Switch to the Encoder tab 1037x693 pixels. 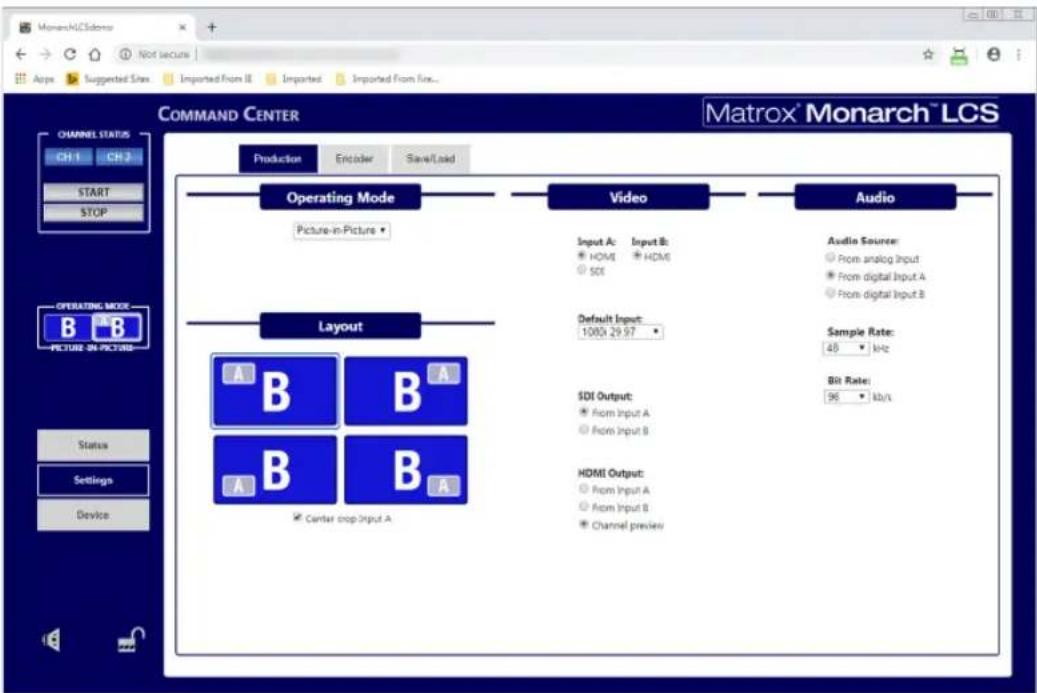[354, 159]
